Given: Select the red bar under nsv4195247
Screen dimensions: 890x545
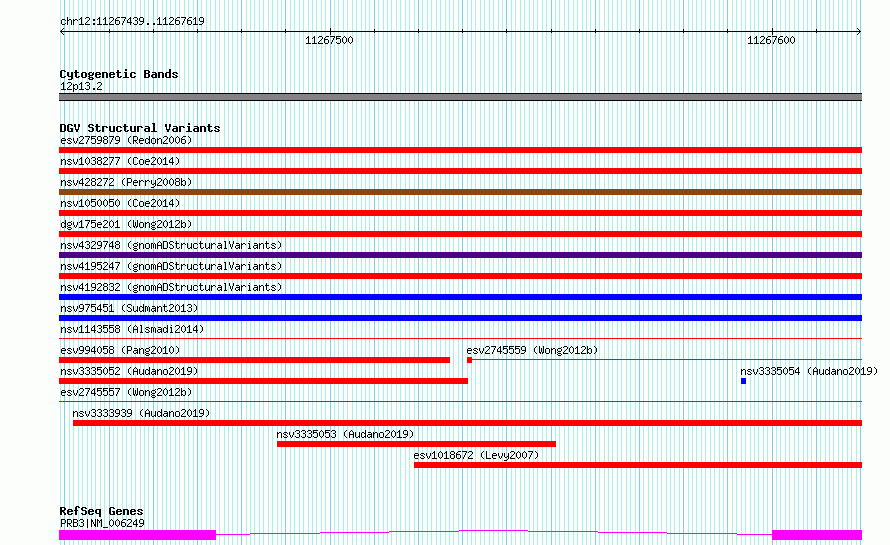Looking at the screenshot, I should [460, 276].
